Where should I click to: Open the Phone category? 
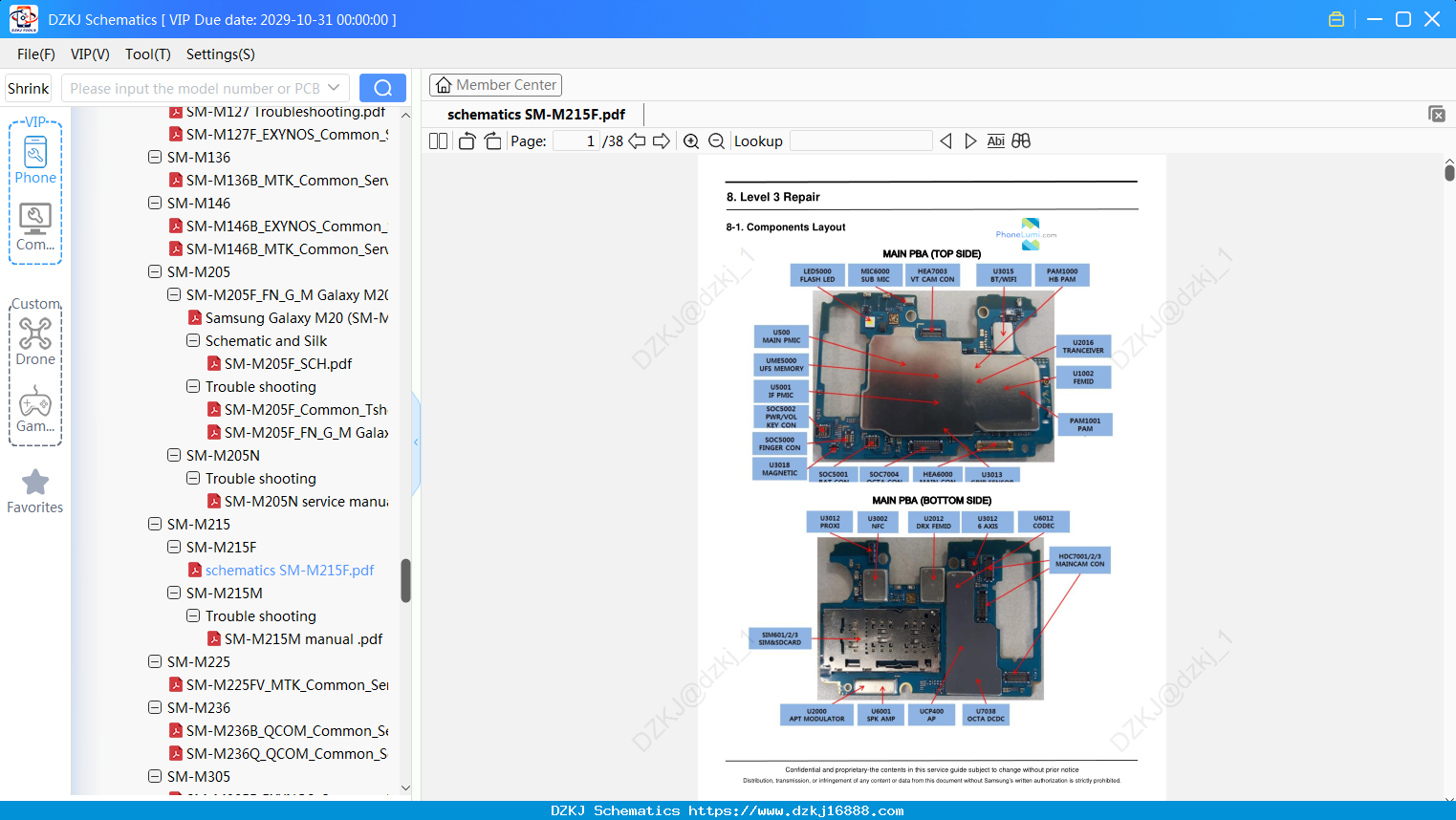35,160
